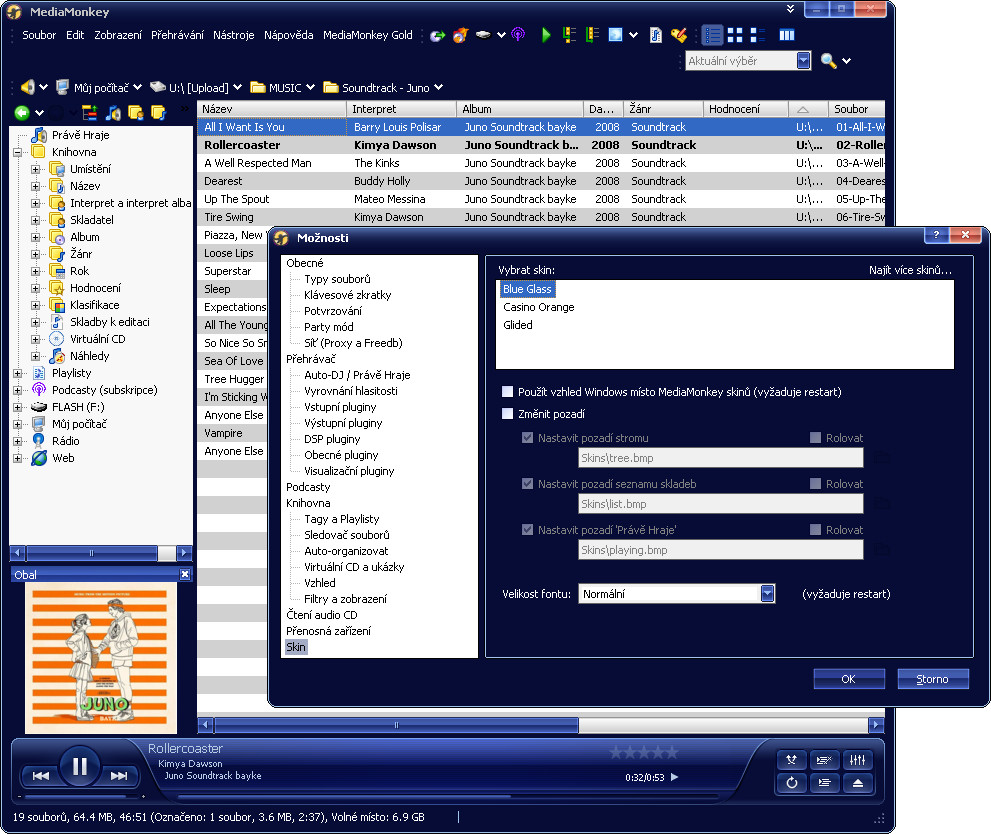Open the MediaMonkey Gold menu

367,35
